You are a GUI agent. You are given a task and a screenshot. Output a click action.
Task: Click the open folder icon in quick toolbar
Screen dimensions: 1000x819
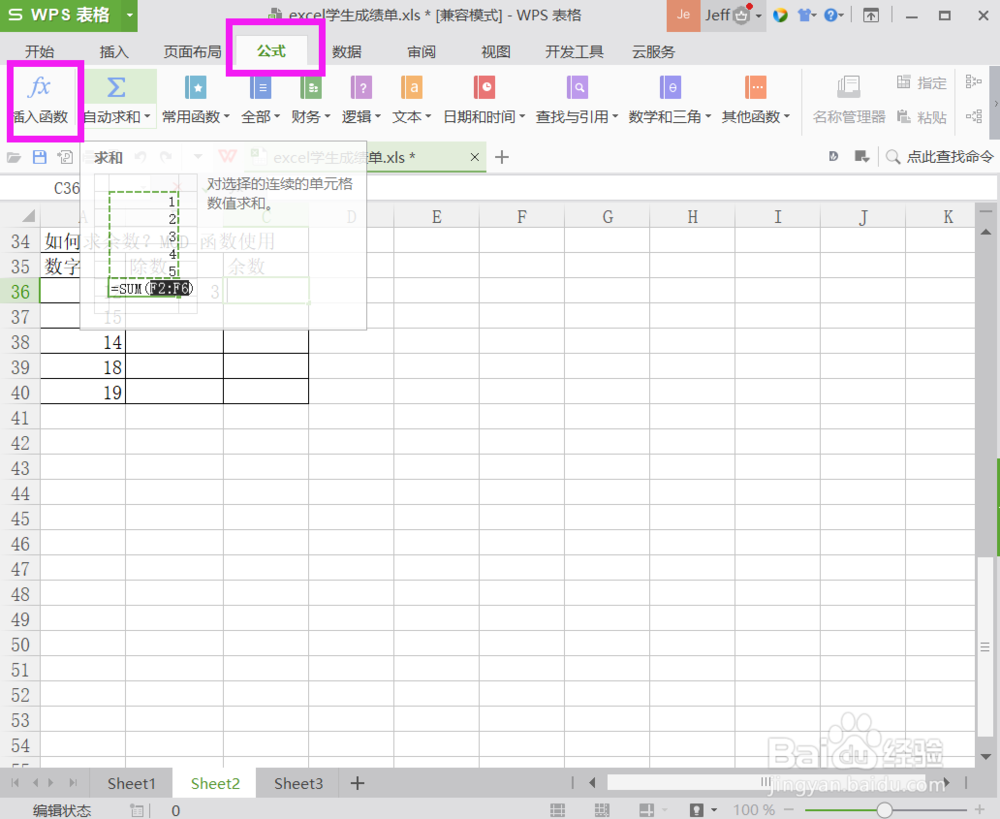[x=14, y=157]
